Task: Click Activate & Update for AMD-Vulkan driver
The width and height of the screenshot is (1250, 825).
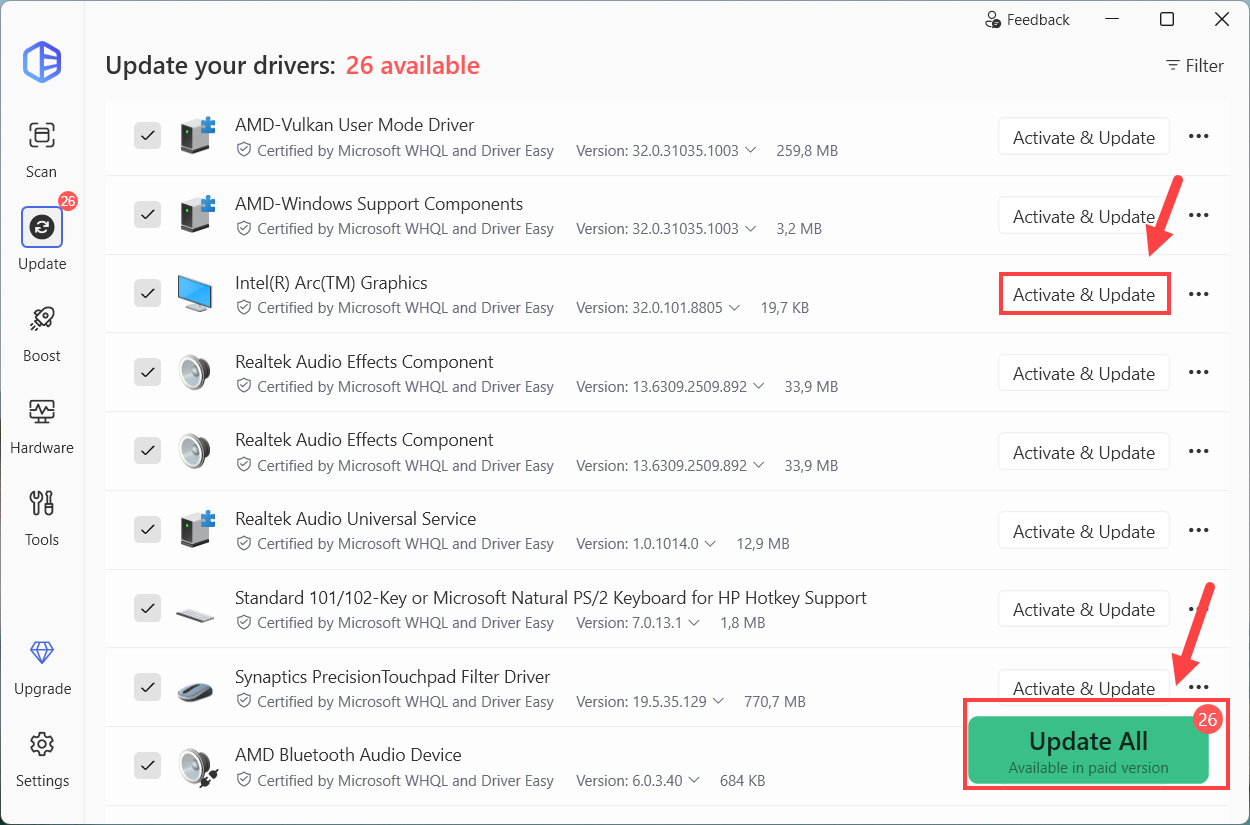Action: pos(1084,137)
